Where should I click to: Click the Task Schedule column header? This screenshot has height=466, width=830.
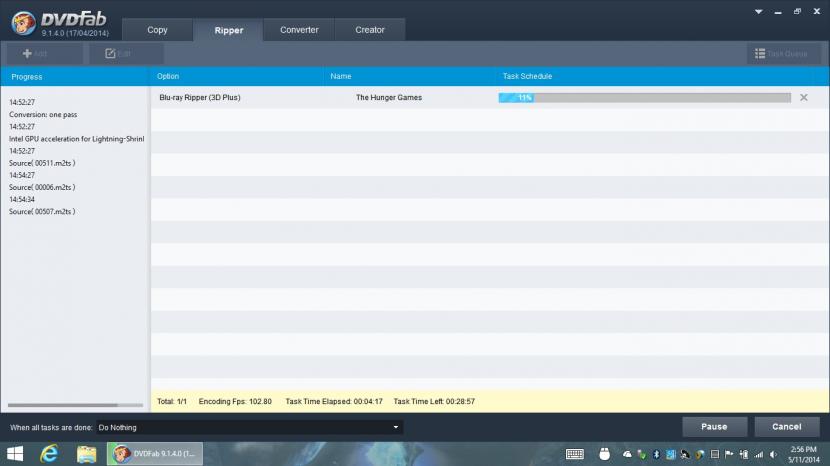(x=663, y=76)
